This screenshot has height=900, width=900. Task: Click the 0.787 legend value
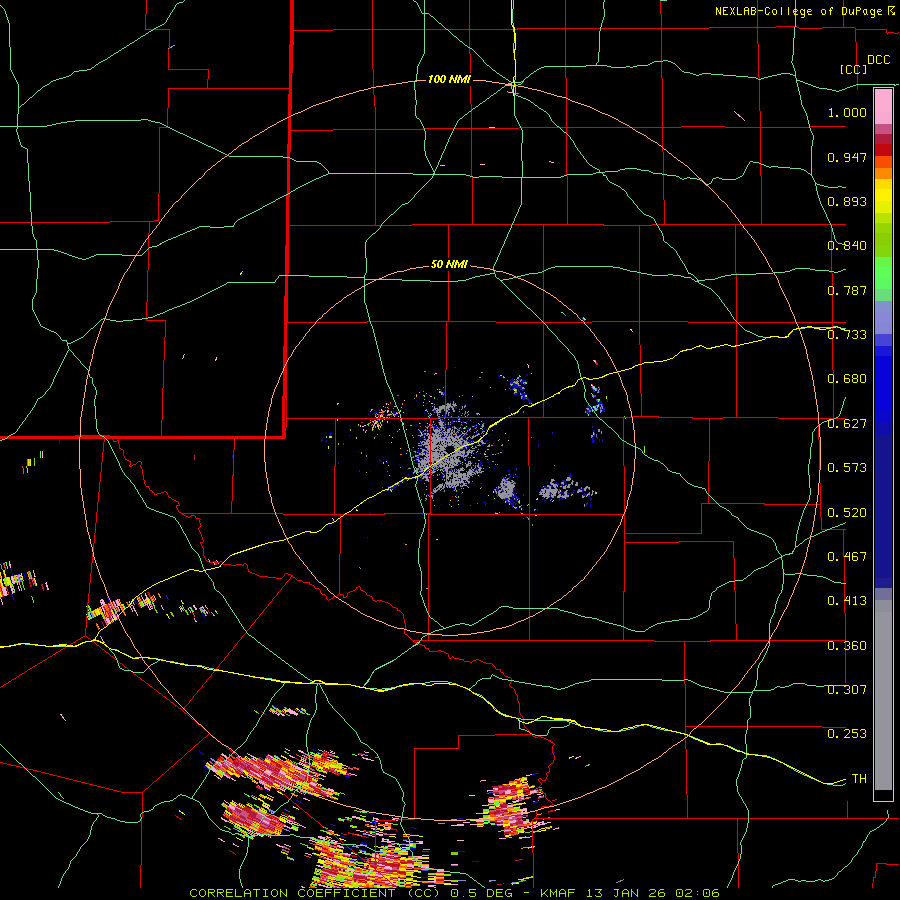pyautogui.click(x=847, y=290)
